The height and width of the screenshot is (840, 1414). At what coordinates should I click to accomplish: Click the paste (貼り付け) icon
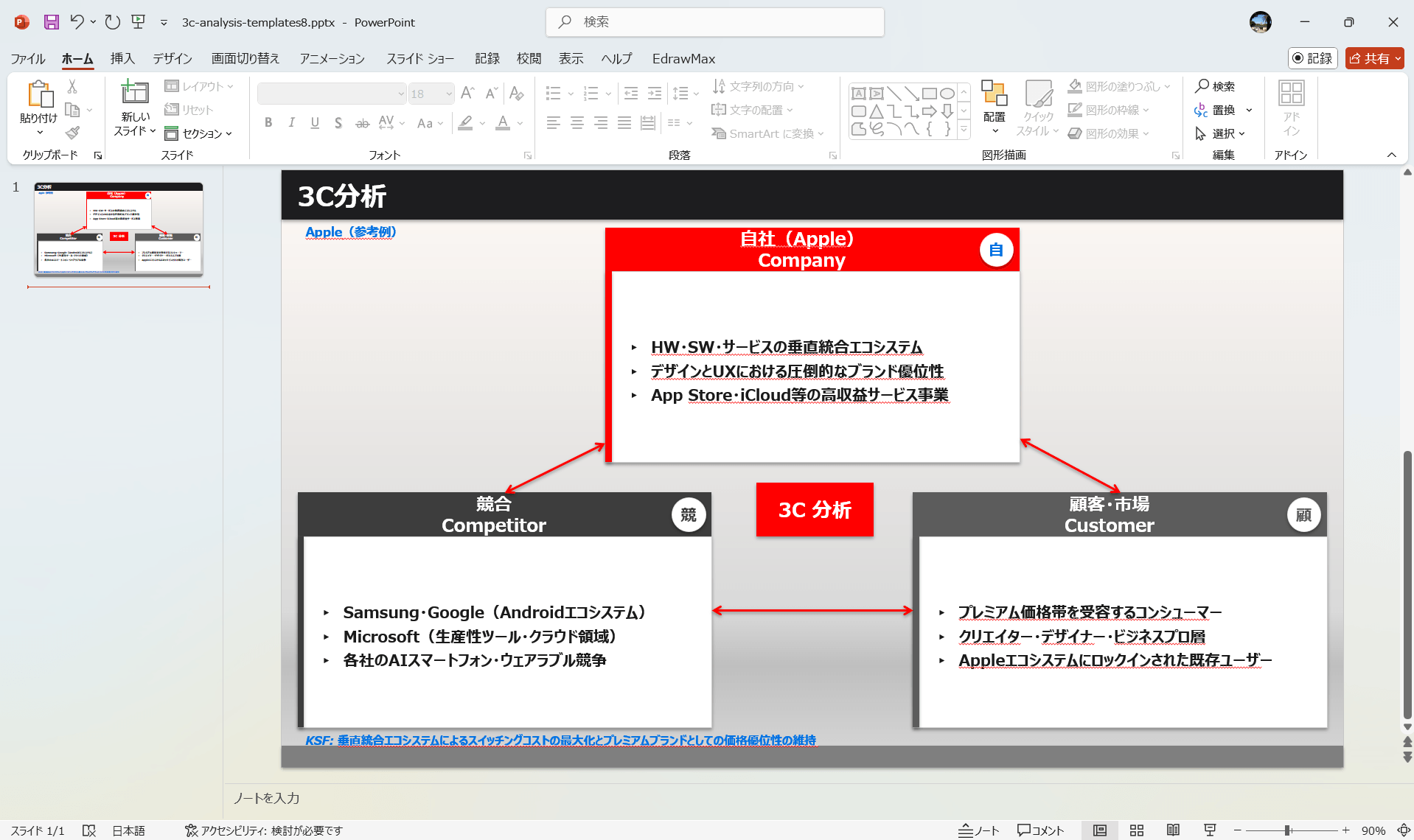[x=39, y=94]
